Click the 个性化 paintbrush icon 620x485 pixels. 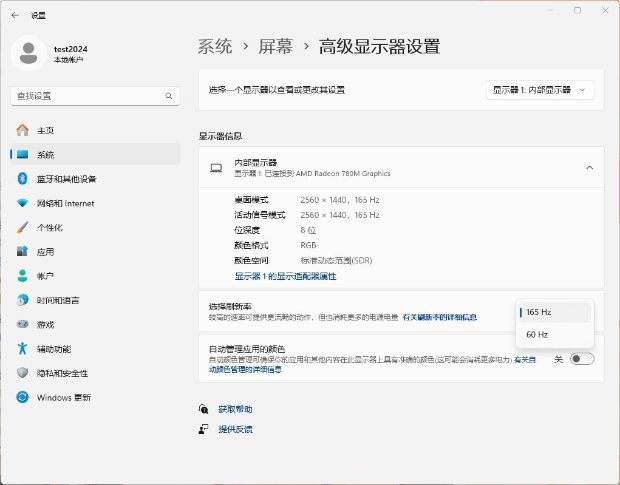coord(23,227)
